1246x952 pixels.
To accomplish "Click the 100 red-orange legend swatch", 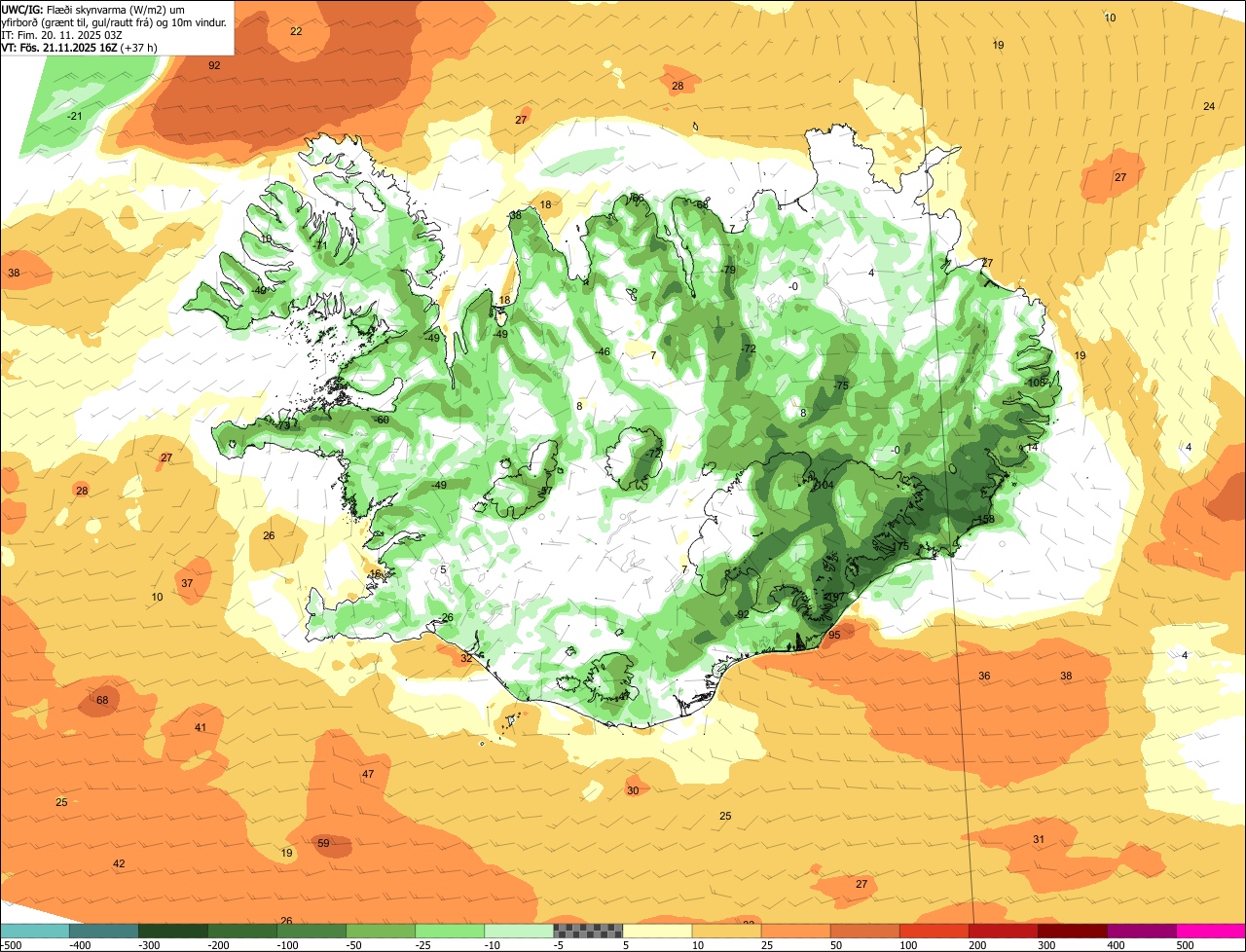I will pyautogui.click(x=934, y=931).
